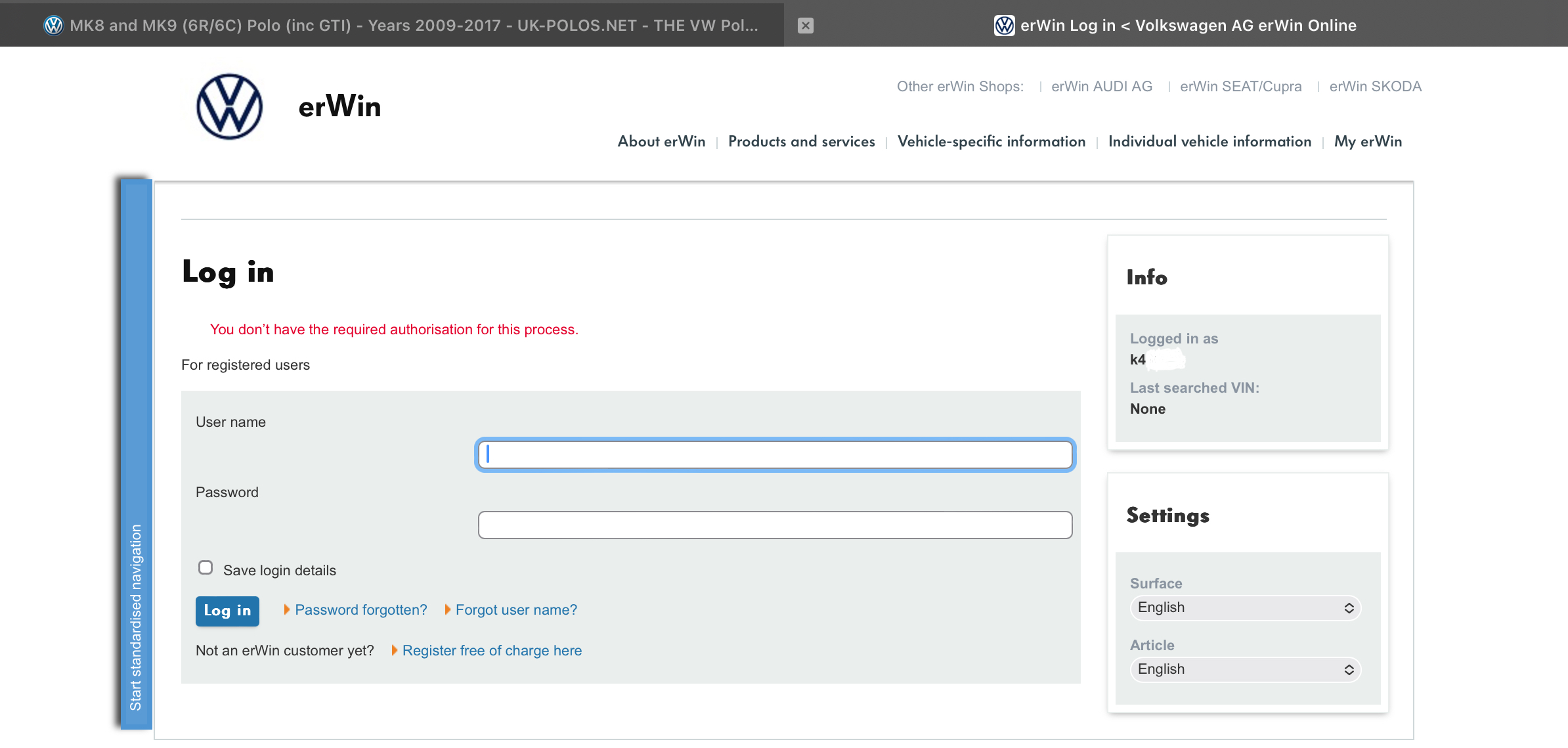Click the VW favicon on UK-POLOS.NET tab

(x=53, y=26)
